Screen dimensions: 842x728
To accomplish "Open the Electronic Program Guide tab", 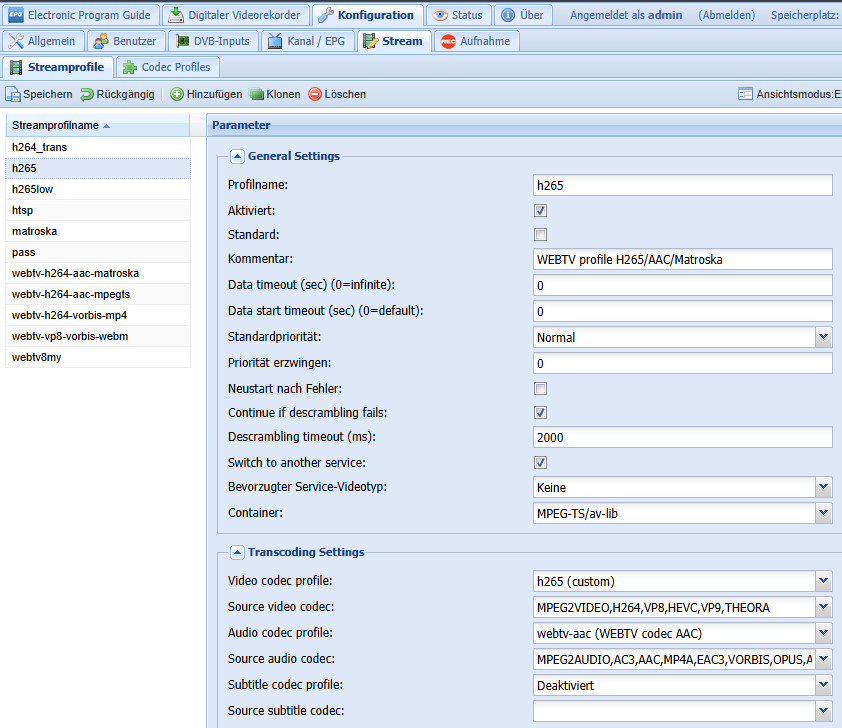I will point(80,15).
